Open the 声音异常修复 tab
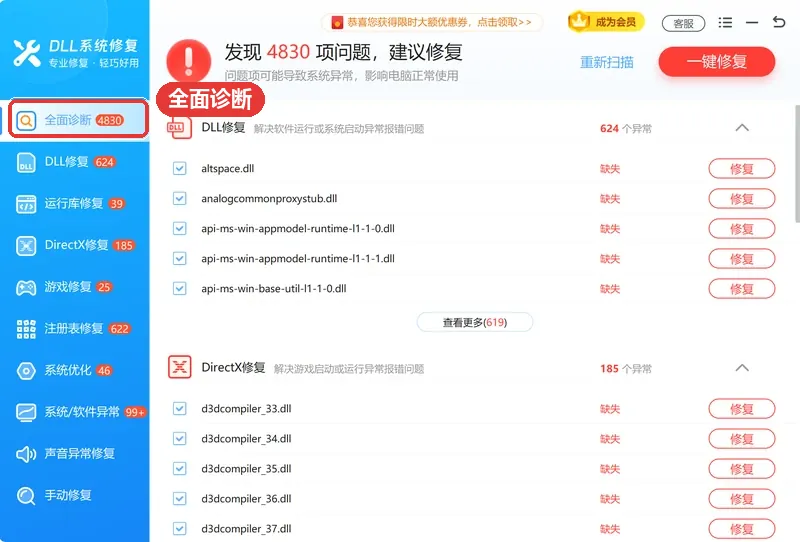This screenshot has width=800, height=542. tap(74, 454)
